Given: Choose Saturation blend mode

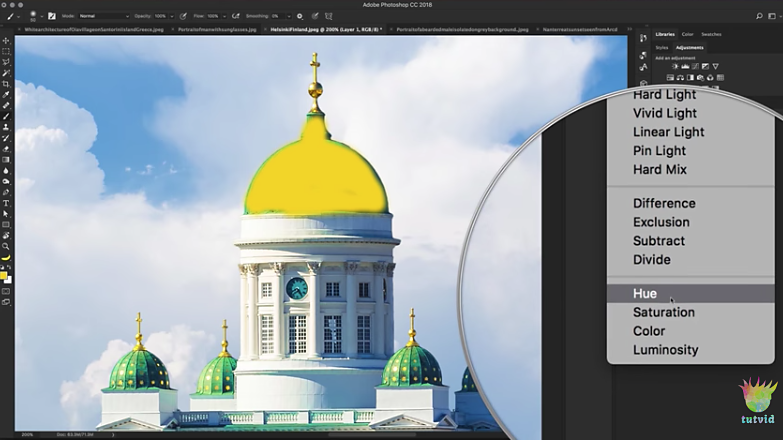Looking at the screenshot, I should (691, 312).
